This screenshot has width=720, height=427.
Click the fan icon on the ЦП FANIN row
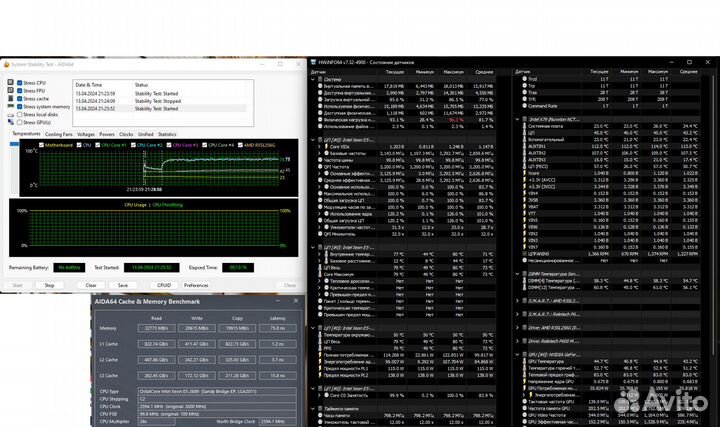[524, 253]
